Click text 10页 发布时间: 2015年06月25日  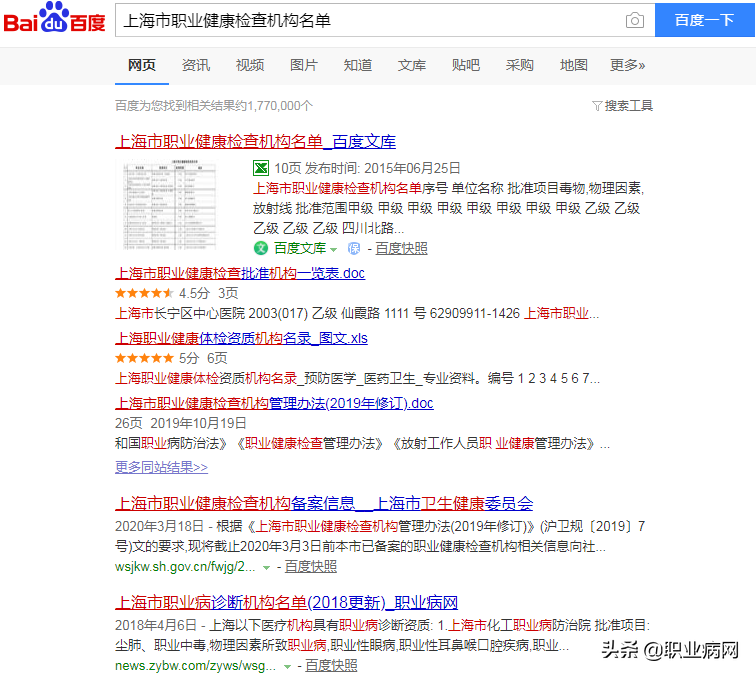(367, 168)
